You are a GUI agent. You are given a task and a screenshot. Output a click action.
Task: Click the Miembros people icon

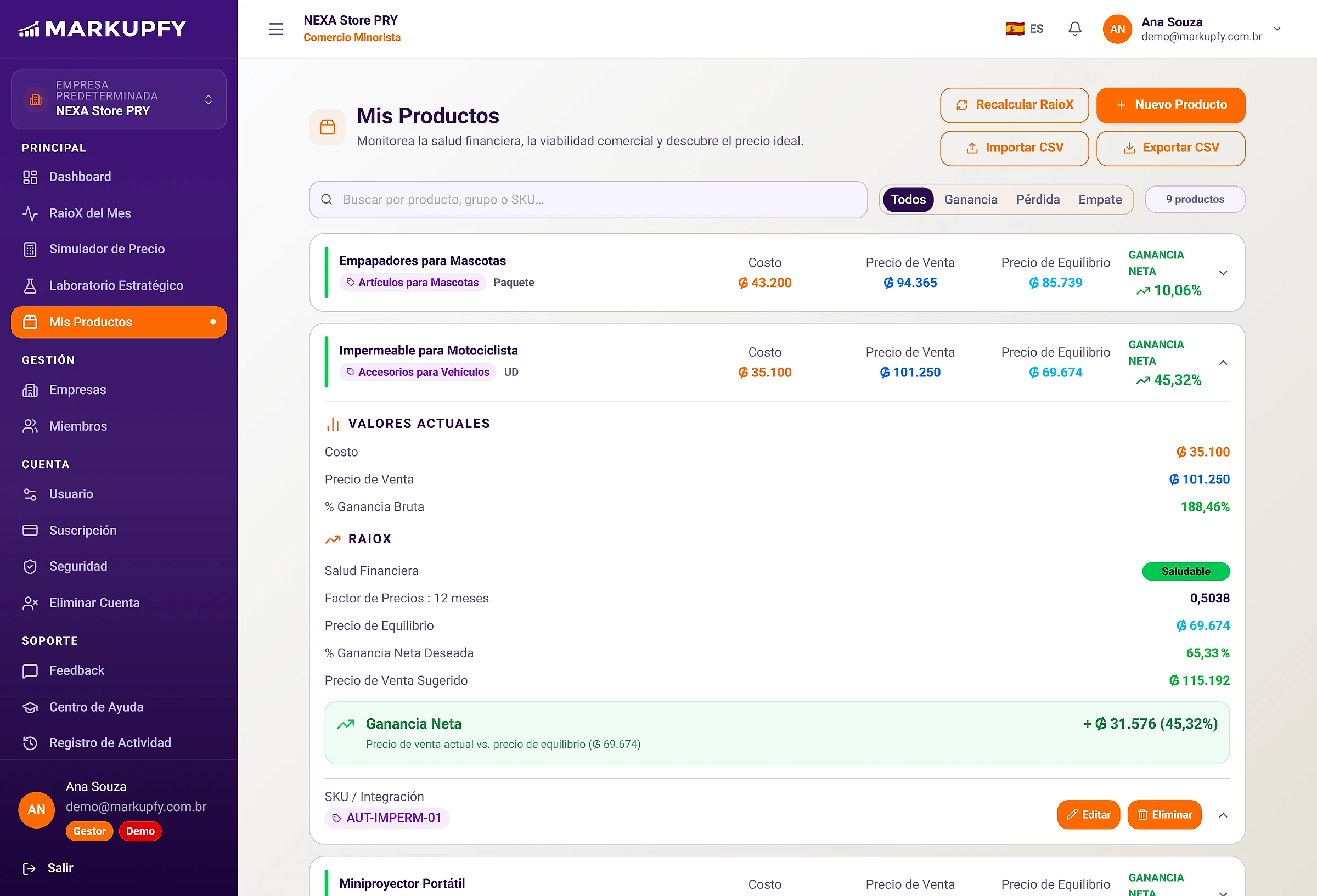point(30,426)
